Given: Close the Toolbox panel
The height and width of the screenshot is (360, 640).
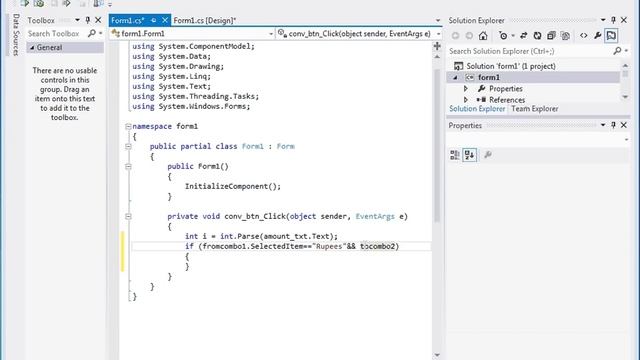Looking at the screenshot, I should point(98,20).
